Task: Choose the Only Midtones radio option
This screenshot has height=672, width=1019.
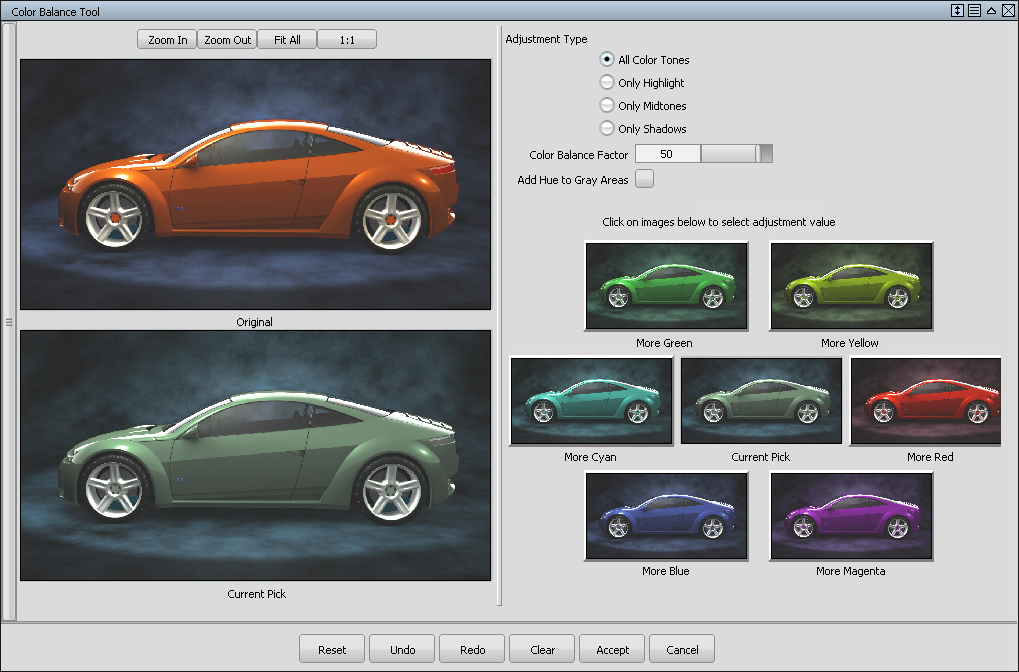Action: click(607, 106)
